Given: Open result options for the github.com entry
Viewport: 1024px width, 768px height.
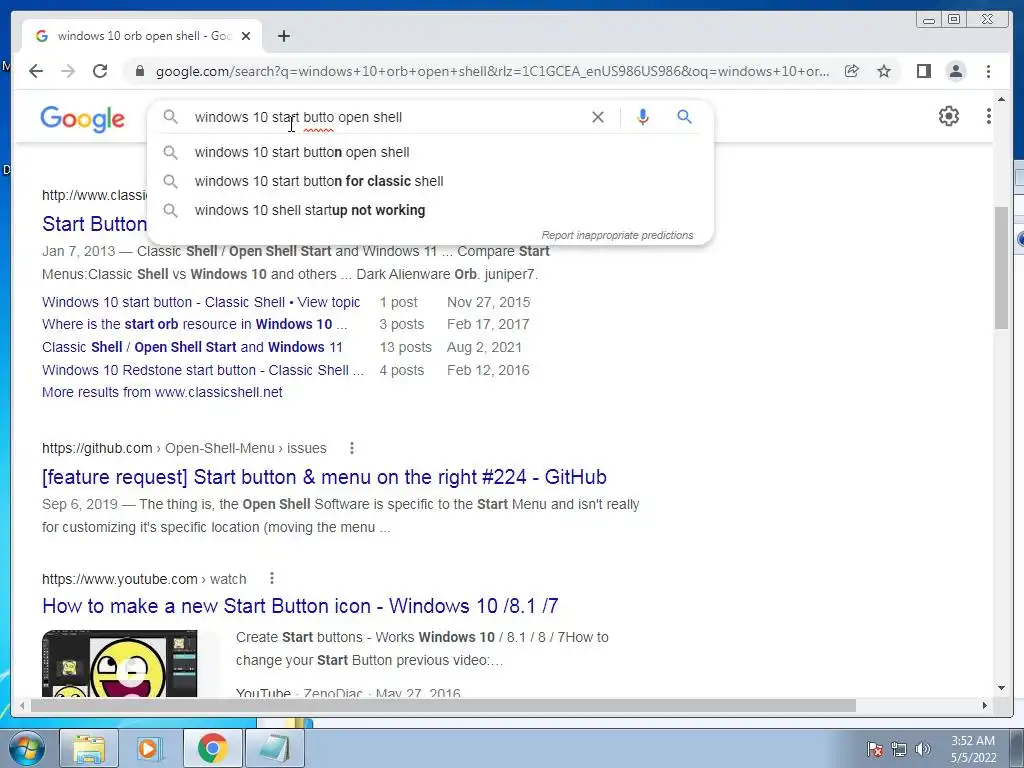Looking at the screenshot, I should 351,448.
